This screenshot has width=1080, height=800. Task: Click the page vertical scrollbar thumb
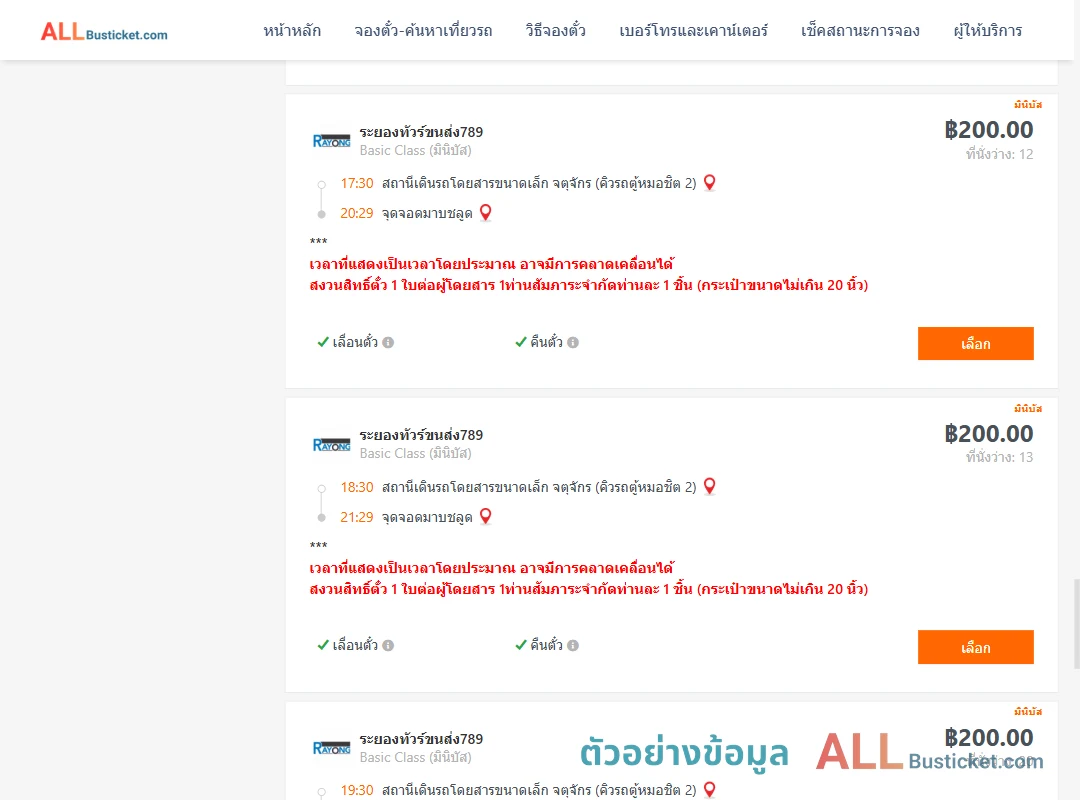pyautogui.click(x=1076, y=624)
